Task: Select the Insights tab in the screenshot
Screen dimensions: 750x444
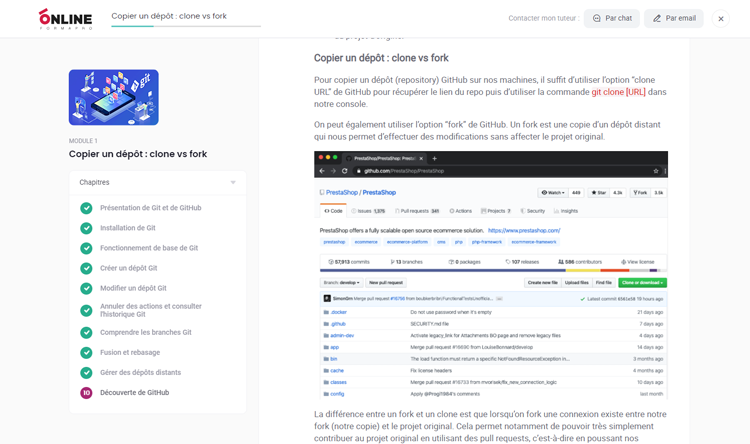Action: [x=566, y=211]
